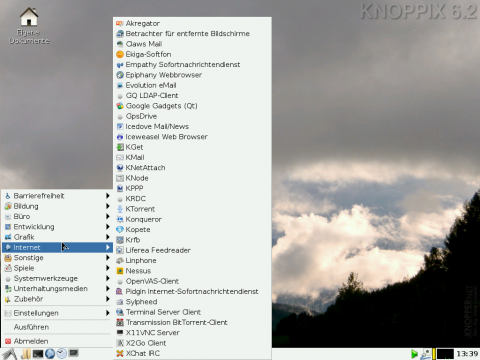Start KMail
Screen dimensions: 480x360
pyautogui.click(x=192, y=158)
